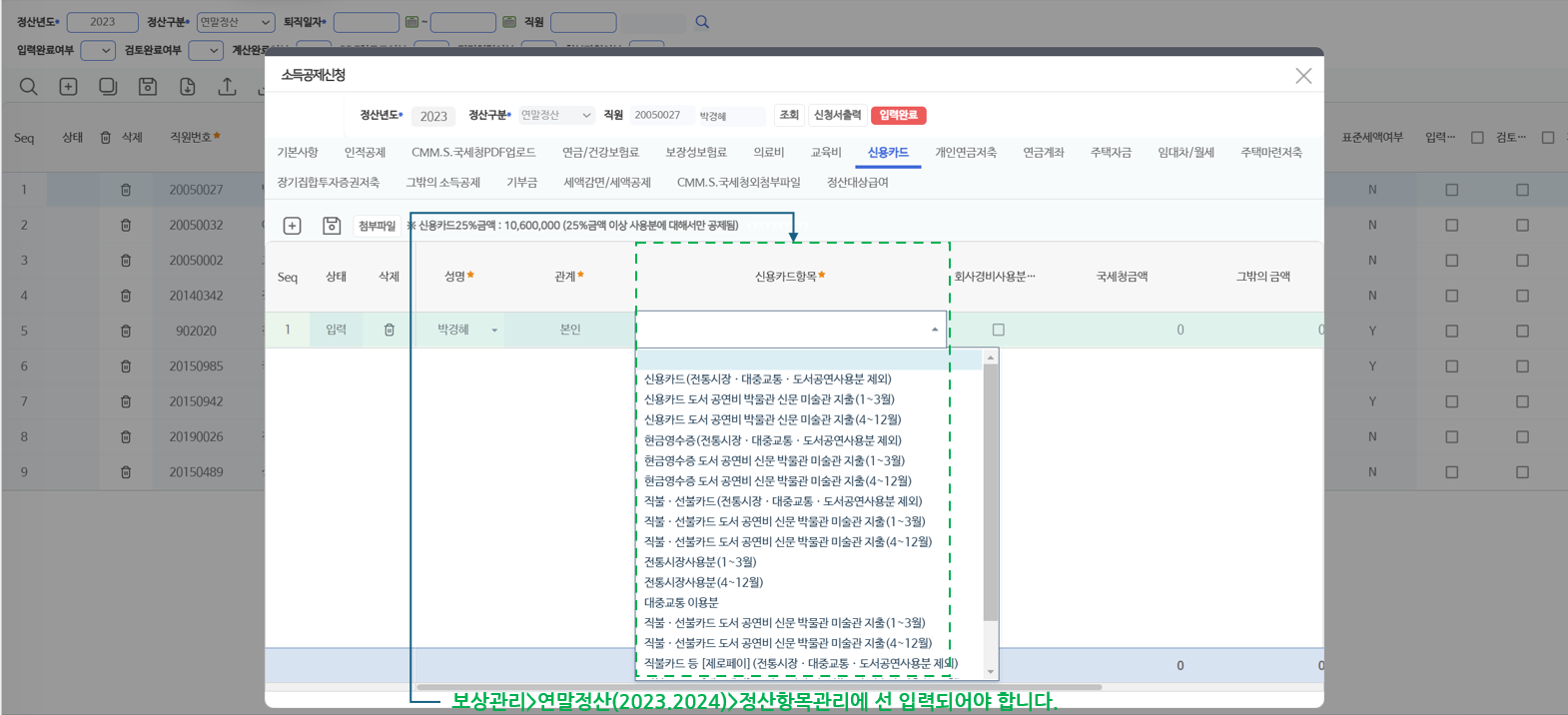
Task: Delete background row 20050027 with trash icon
Action: (126, 190)
